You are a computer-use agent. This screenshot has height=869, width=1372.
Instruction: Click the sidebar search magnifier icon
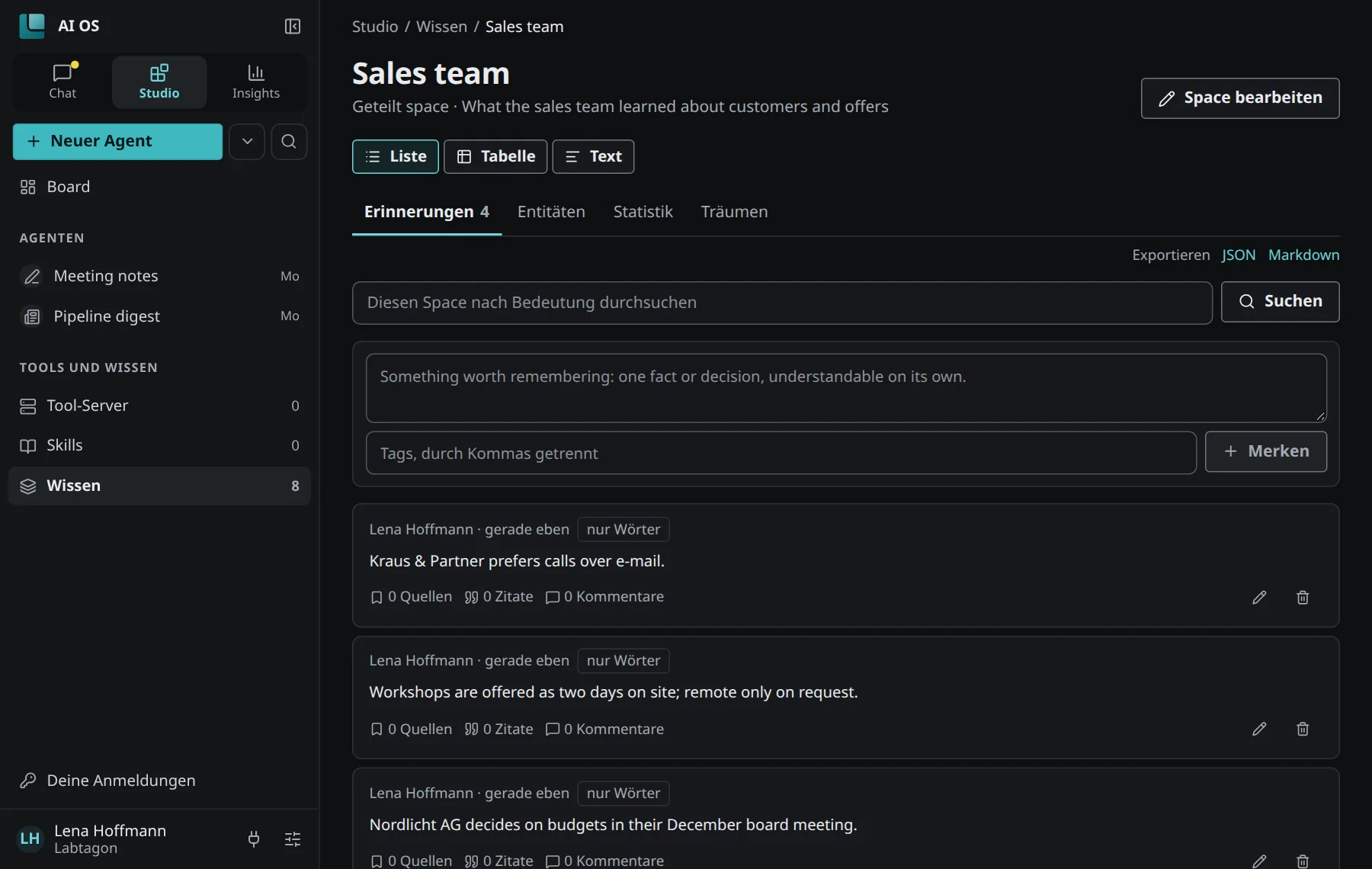289,142
